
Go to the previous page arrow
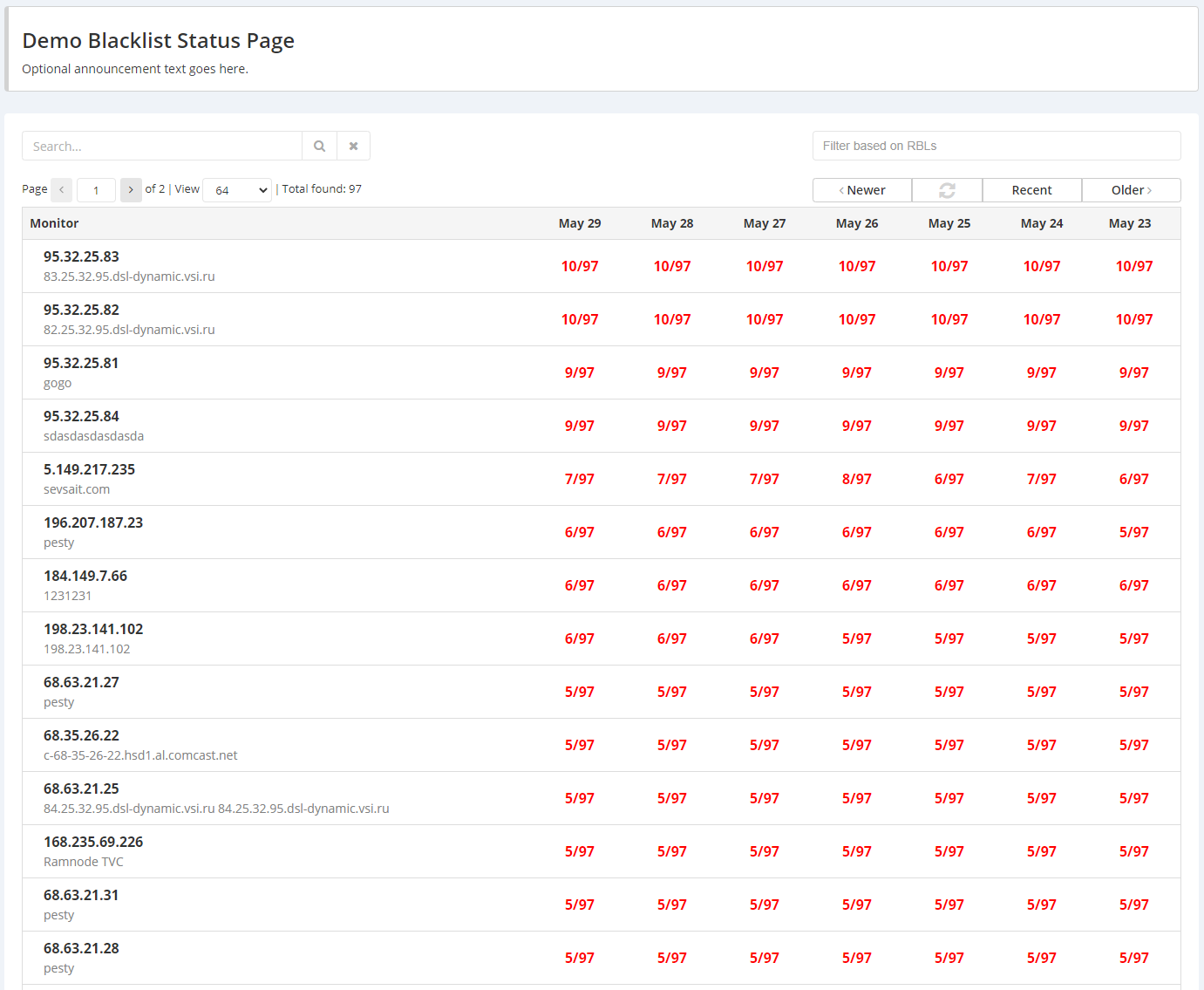pos(61,190)
